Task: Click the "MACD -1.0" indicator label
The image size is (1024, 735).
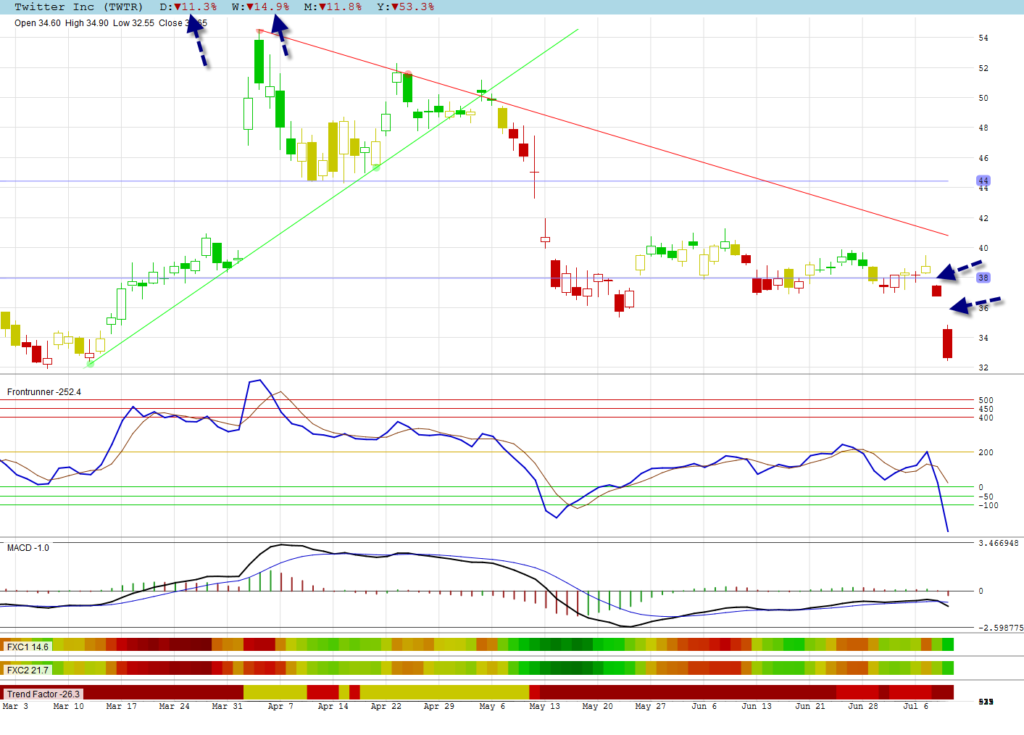Action: pos(28,547)
